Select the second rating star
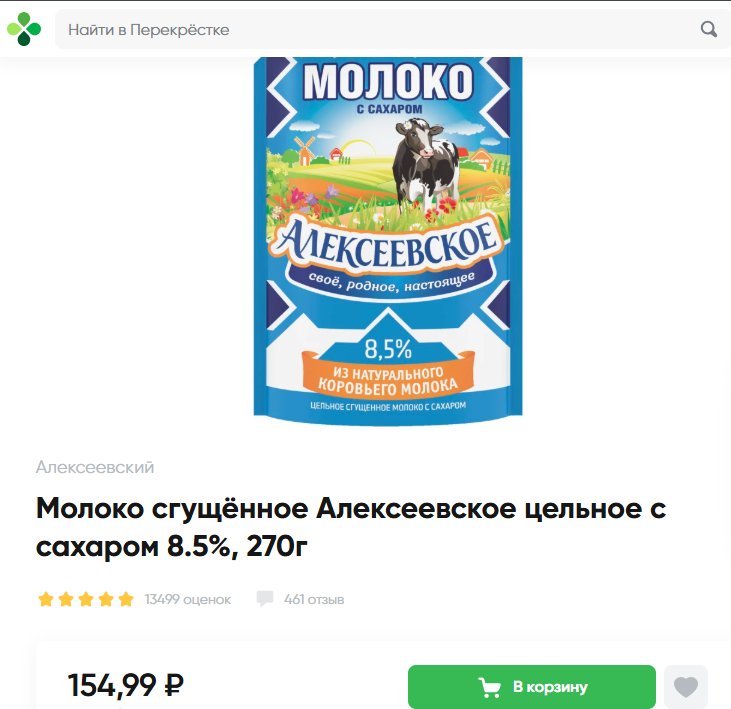The image size is (731, 709). click(x=66, y=599)
